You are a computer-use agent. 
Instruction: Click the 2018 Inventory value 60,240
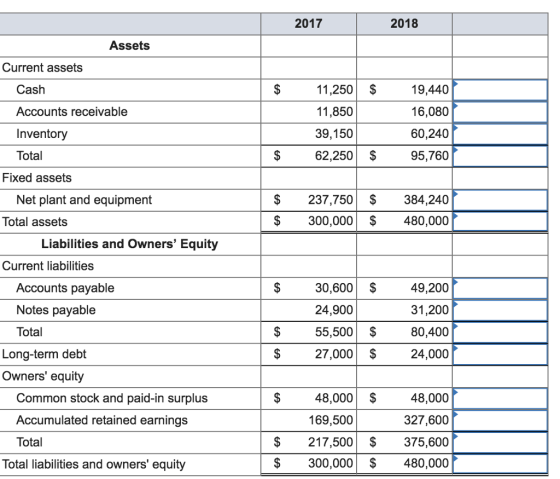(430, 134)
